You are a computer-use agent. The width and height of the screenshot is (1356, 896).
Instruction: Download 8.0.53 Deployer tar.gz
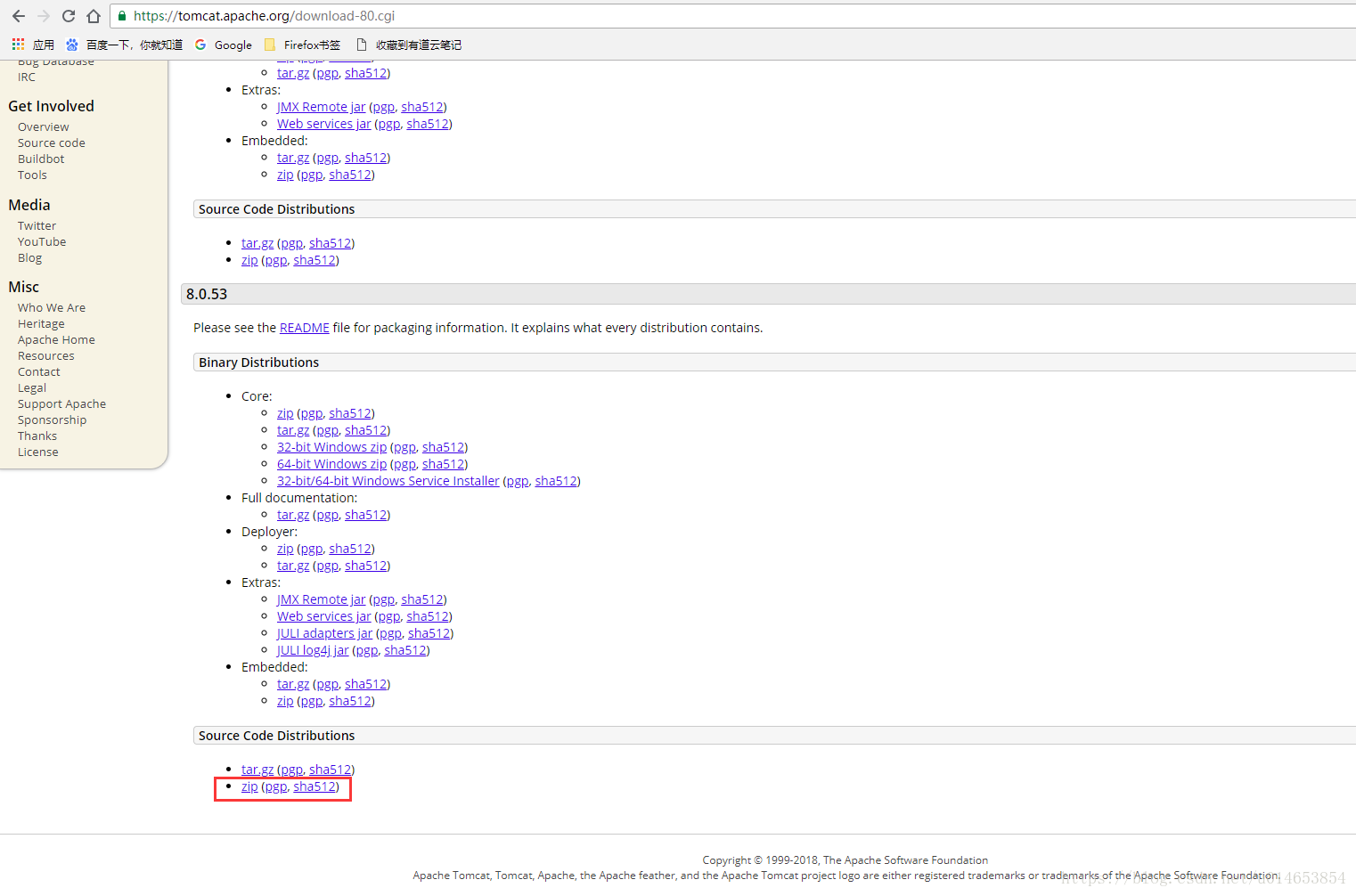pyautogui.click(x=293, y=566)
